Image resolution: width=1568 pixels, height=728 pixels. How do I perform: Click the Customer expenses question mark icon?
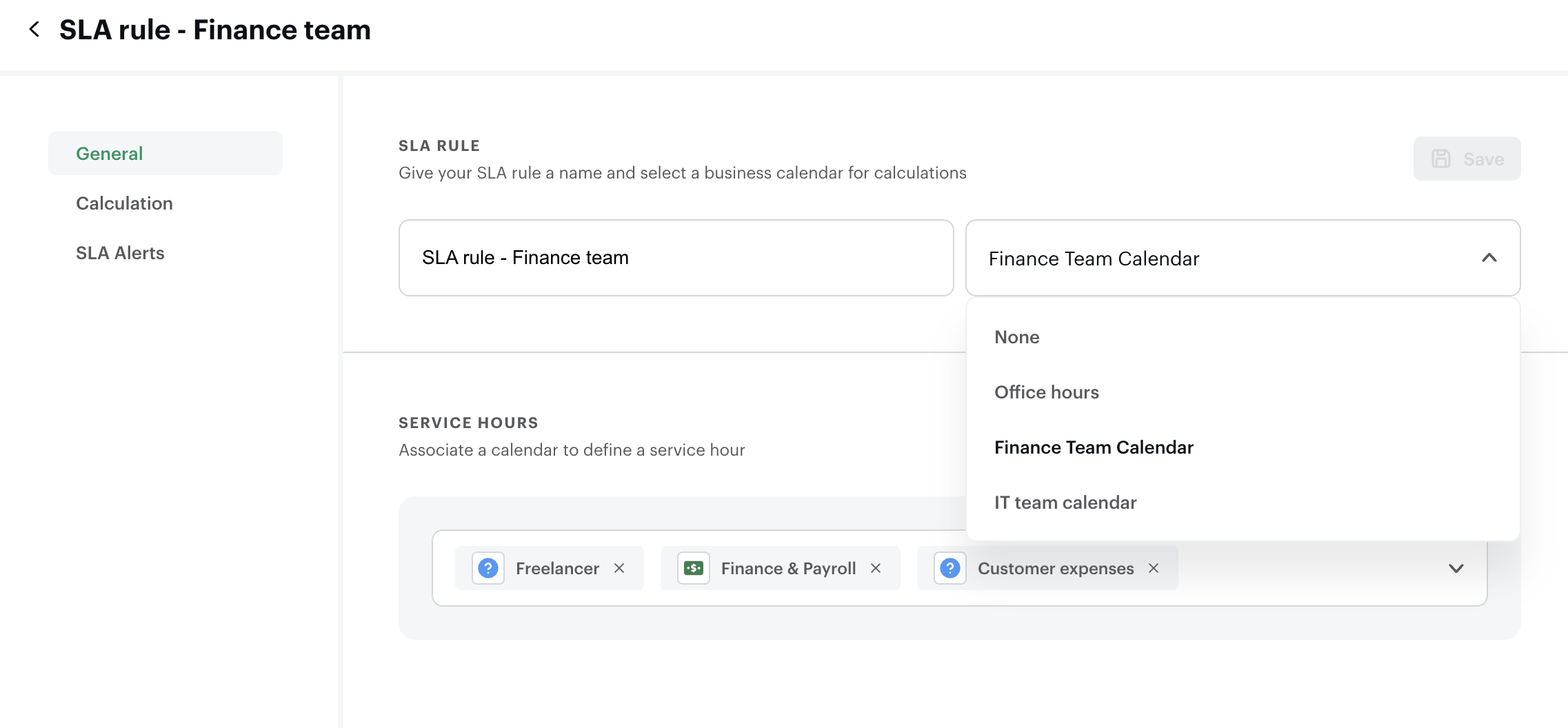[950, 568]
